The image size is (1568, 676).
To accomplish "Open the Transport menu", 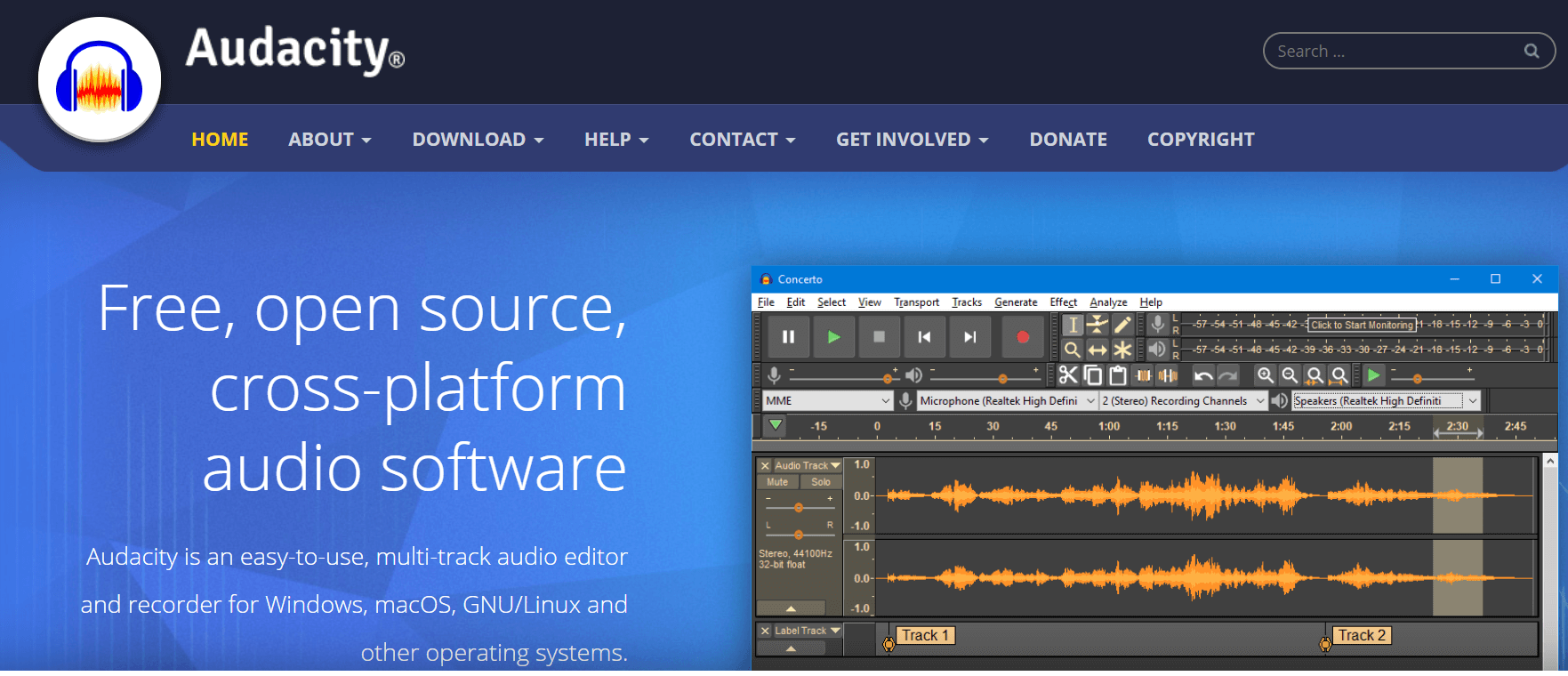I will point(917,302).
